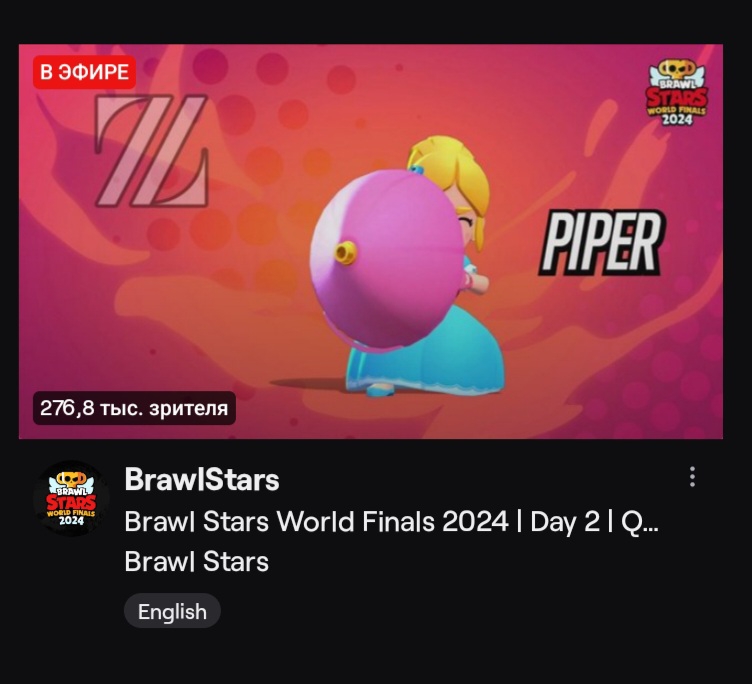752x684 pixels.
Task: Open the Brawl Stars game category link
Action: click(197, 562)
